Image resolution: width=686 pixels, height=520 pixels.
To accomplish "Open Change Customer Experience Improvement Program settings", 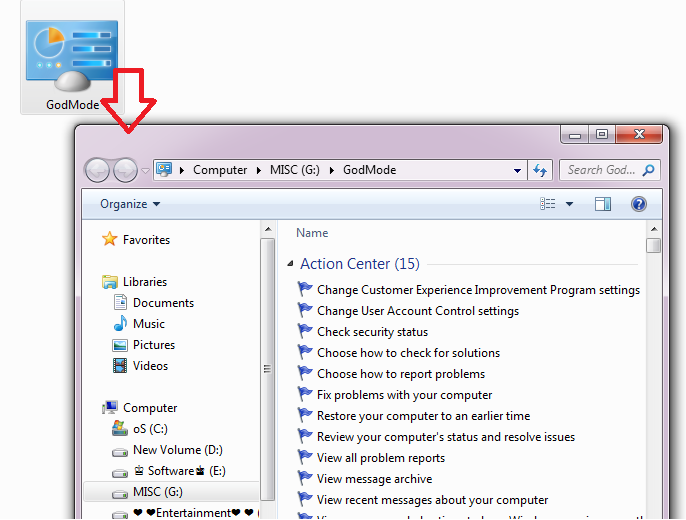I will coord(478,290).
